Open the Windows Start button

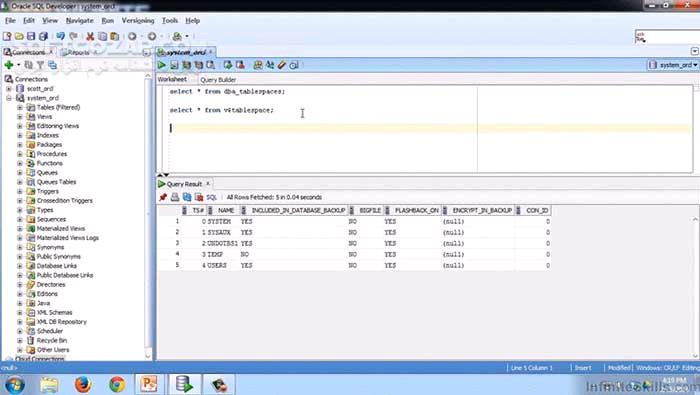pyautogui.click(x=15, y=385)
